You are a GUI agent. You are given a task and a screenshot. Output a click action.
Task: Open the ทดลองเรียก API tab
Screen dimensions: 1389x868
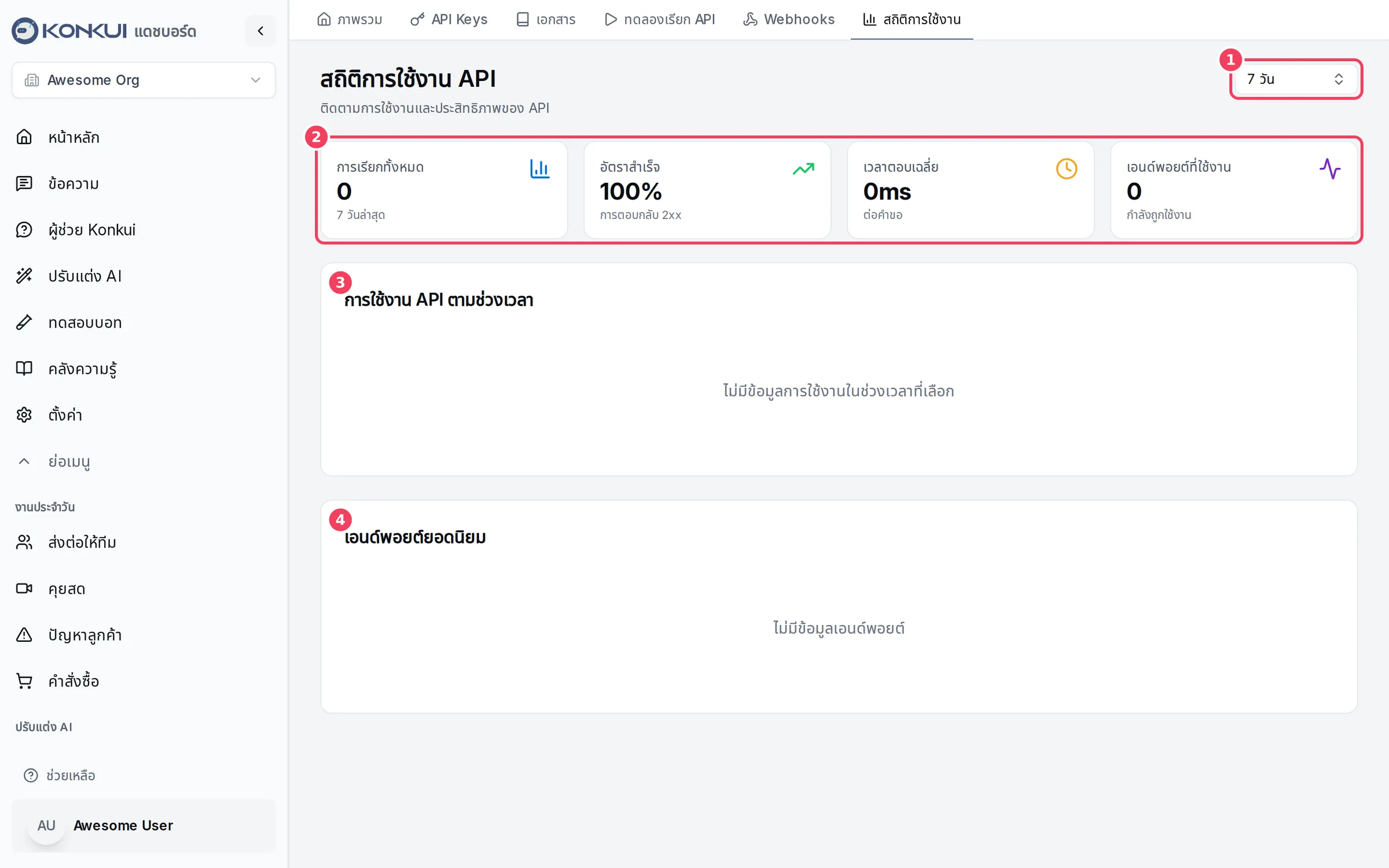click(x=660, y=20)
